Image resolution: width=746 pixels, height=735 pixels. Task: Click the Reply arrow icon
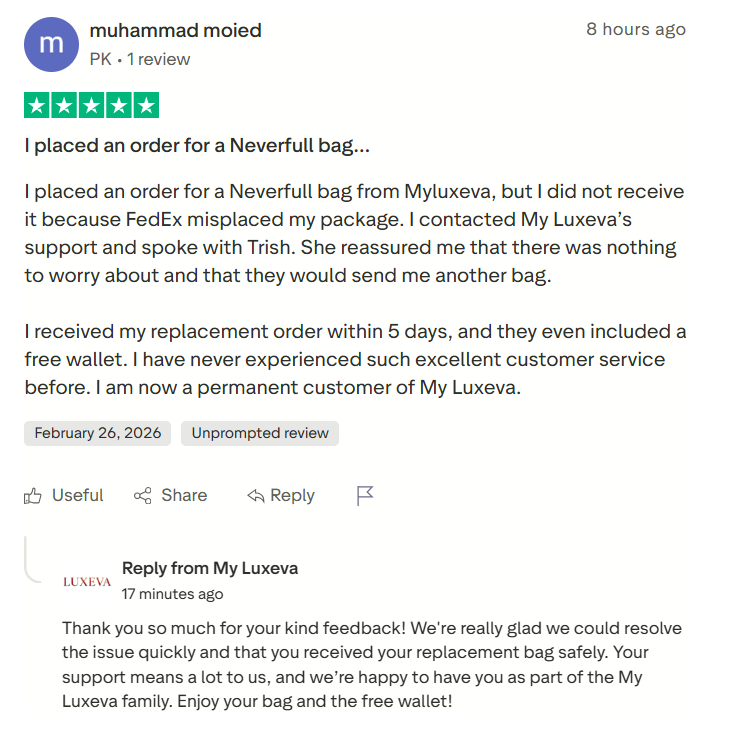tap(256, 496)
